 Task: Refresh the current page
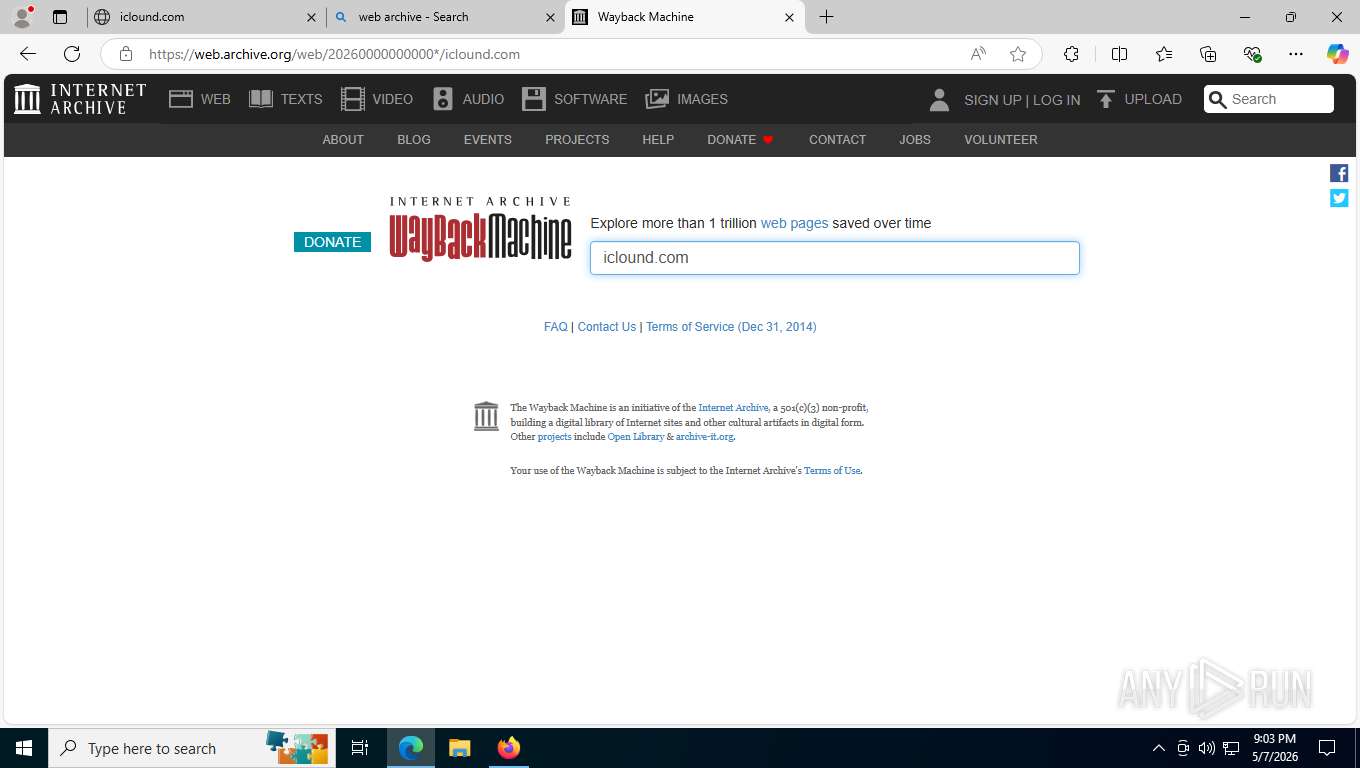point(72,54)
